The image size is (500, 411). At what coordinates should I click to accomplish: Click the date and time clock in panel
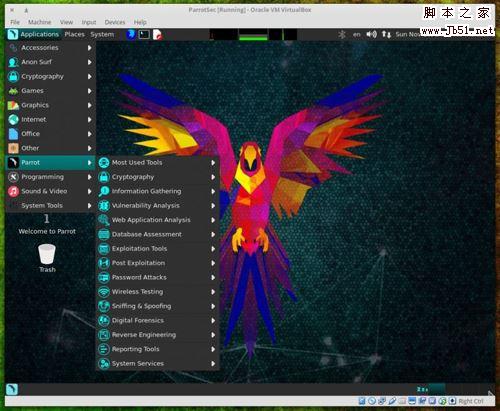(x=407, y=34)
